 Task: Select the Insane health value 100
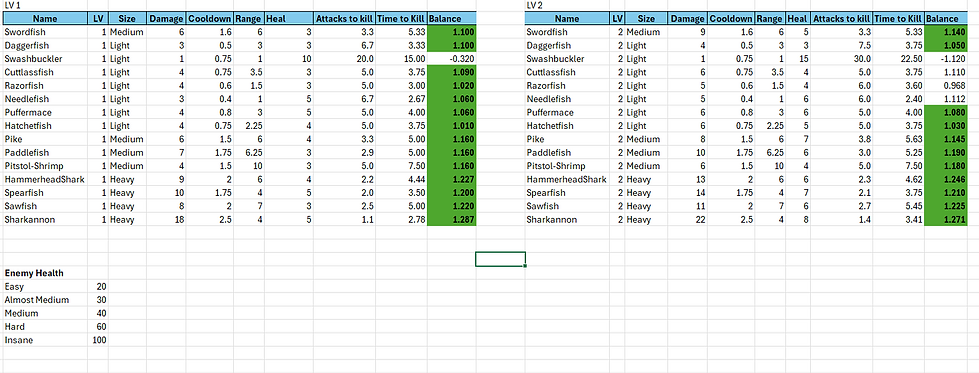coord(98,341)
